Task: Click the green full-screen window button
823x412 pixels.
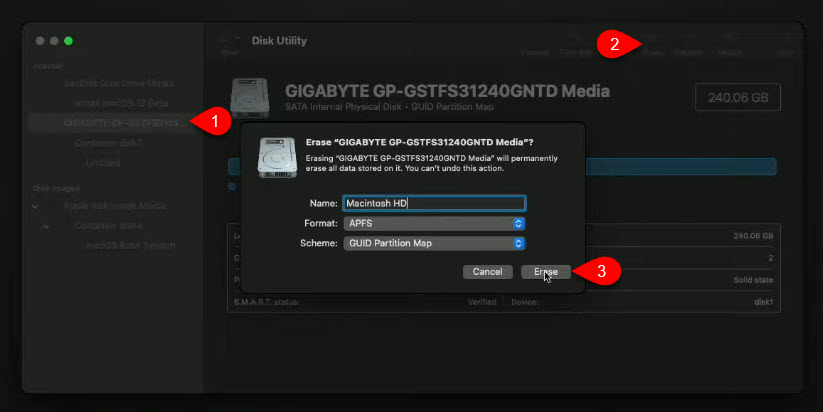Action: (68, 41)
